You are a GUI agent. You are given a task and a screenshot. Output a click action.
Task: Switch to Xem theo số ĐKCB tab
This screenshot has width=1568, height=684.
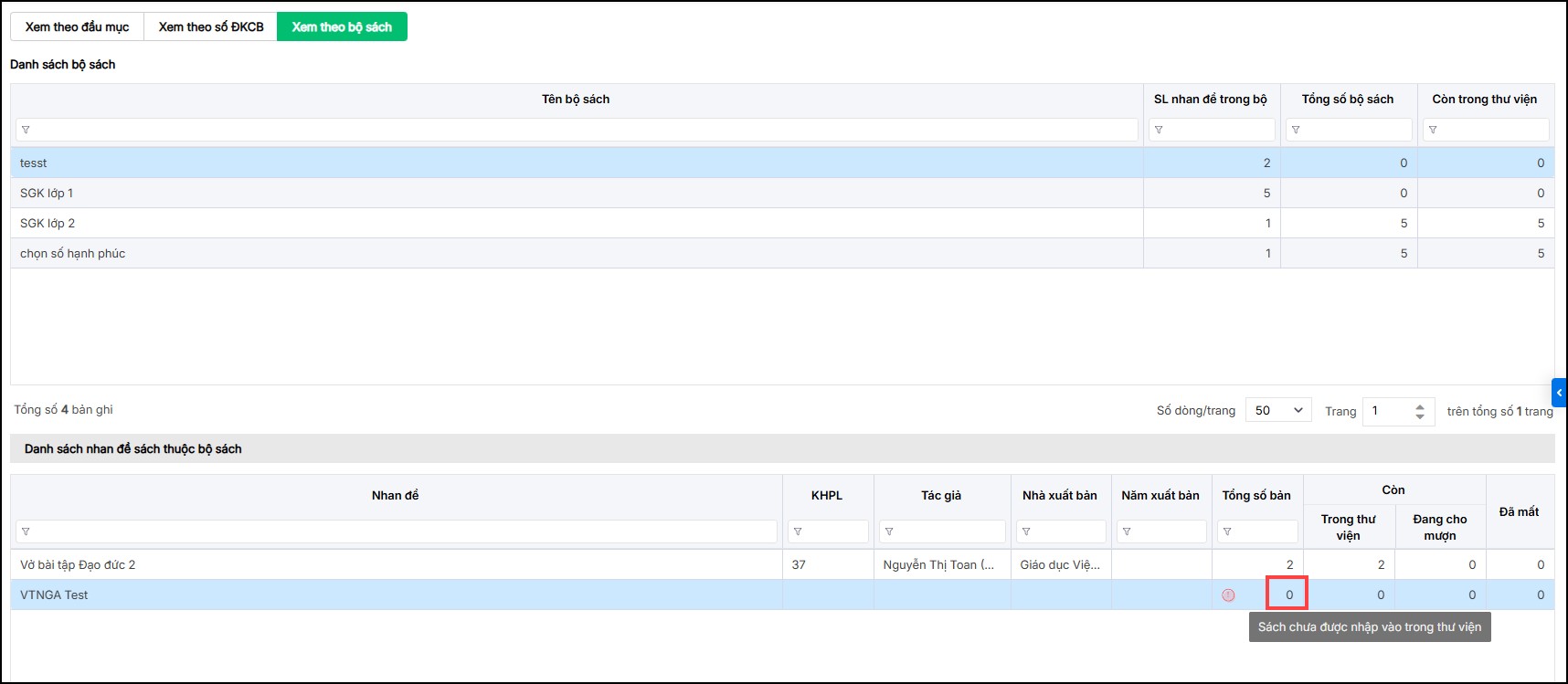[211, 27]
